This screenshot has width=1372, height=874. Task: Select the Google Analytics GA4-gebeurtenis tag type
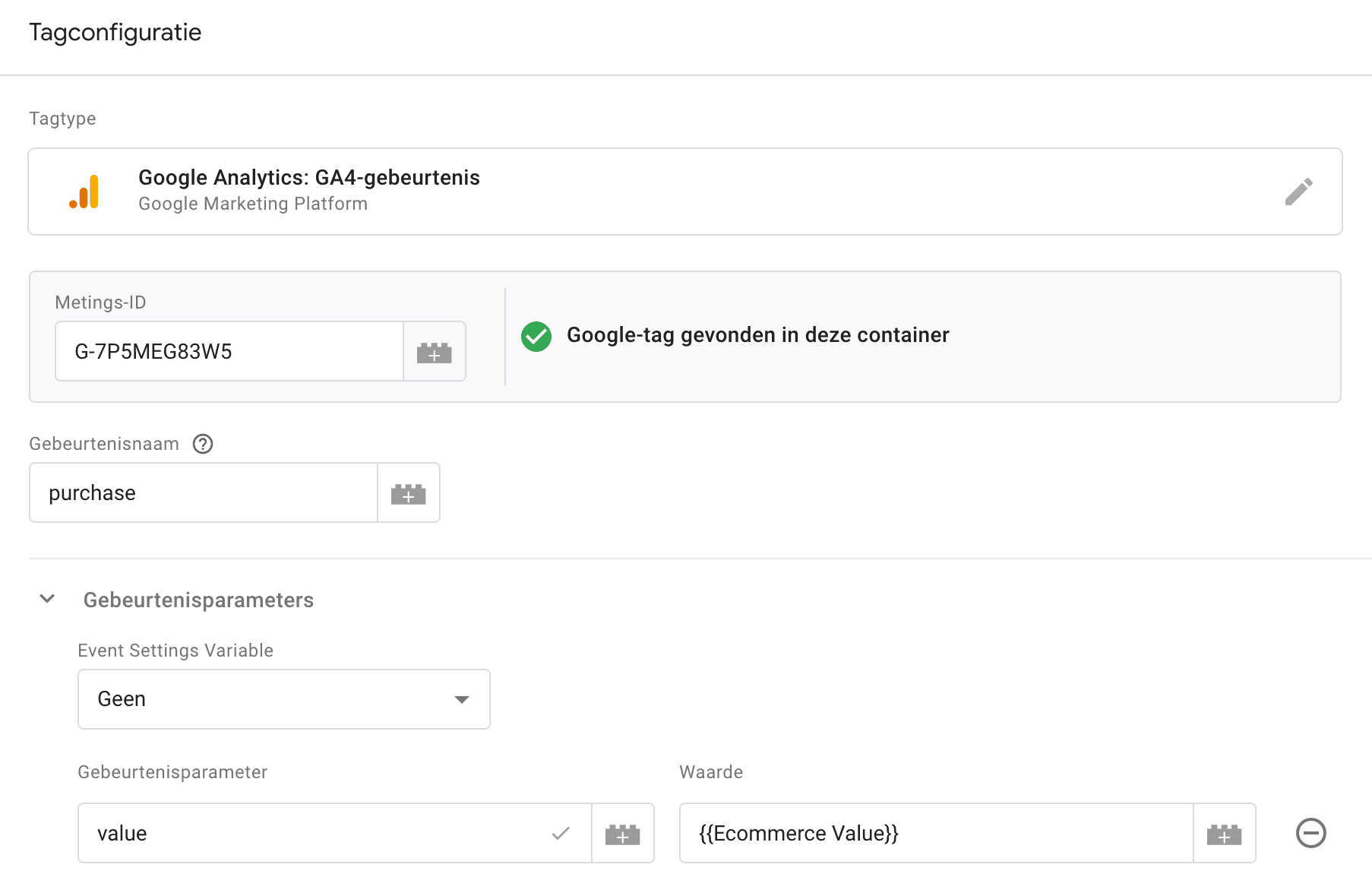685,192
